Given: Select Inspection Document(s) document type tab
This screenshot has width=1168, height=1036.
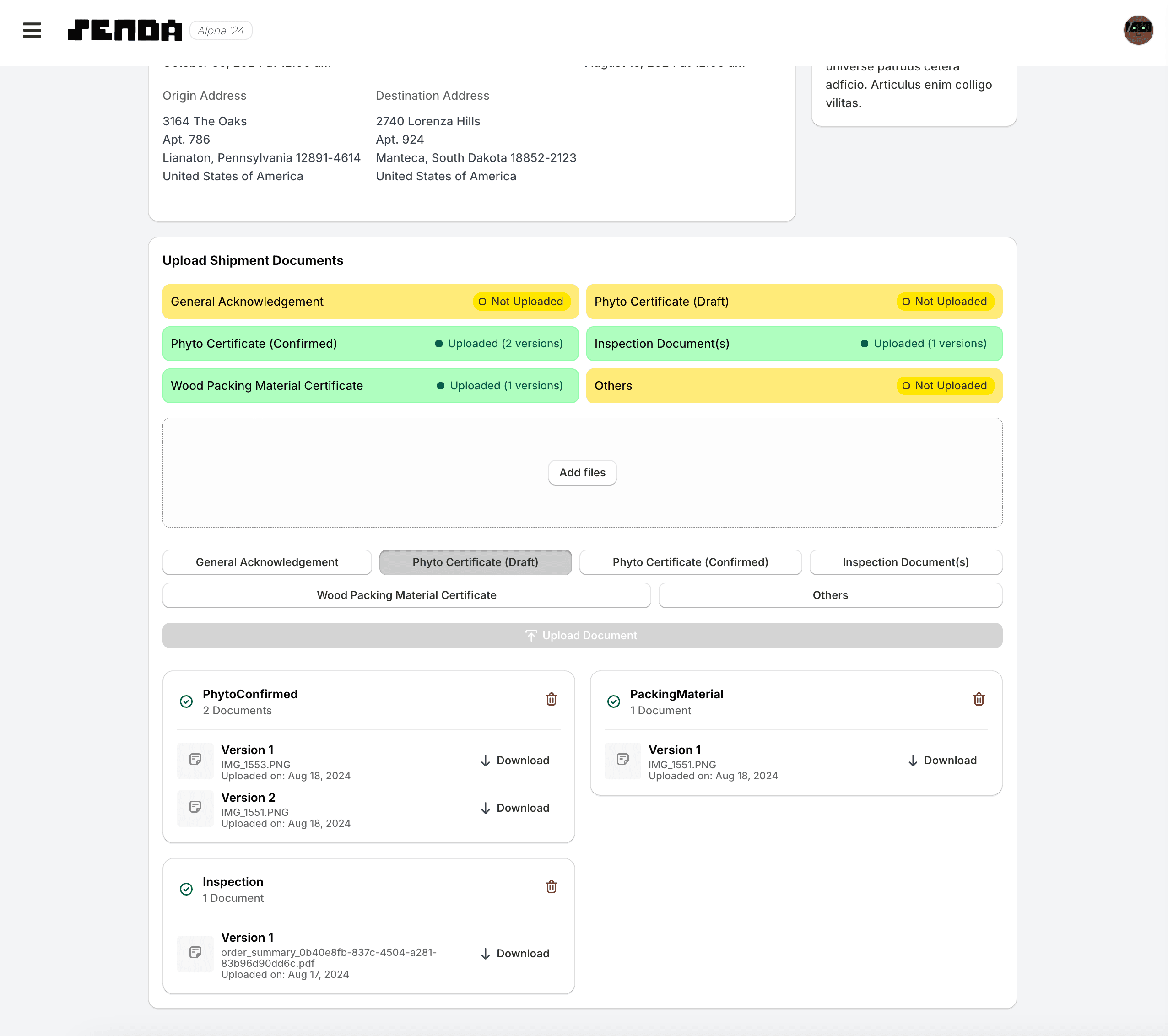Looking at the screenshot, I should [x=905, y=562].
